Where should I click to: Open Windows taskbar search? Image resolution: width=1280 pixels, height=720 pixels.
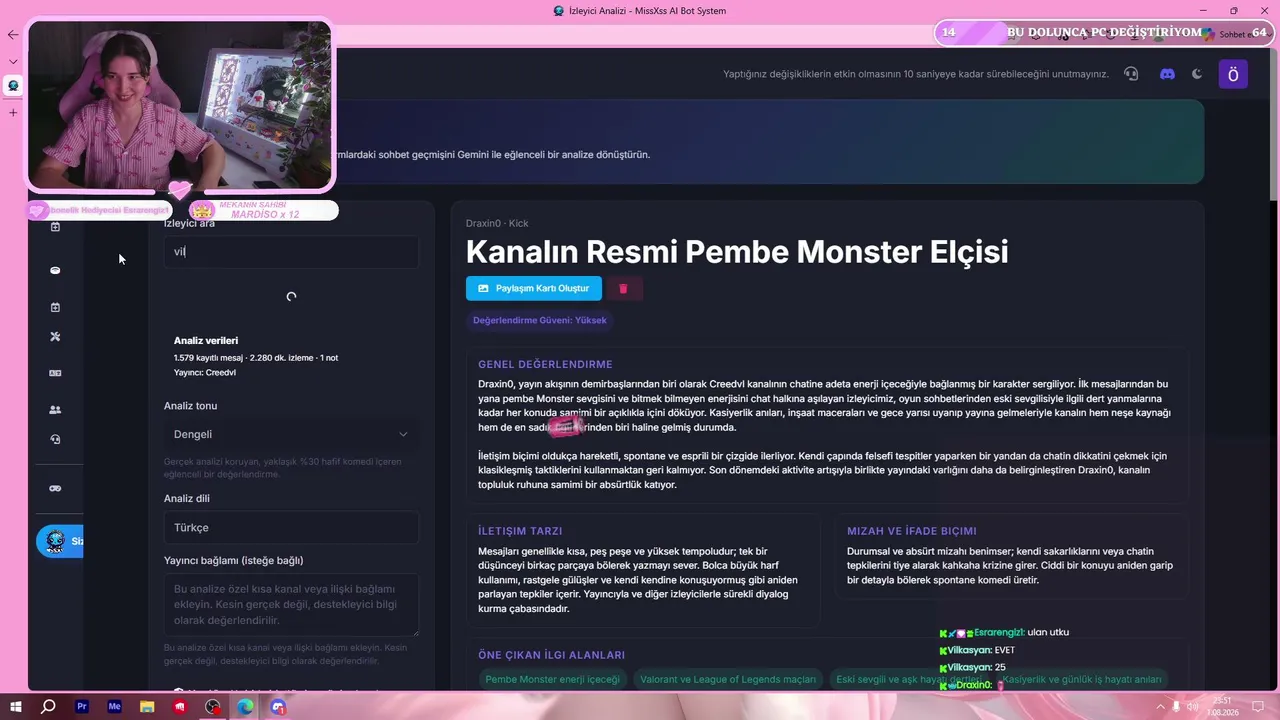point(48,707)
